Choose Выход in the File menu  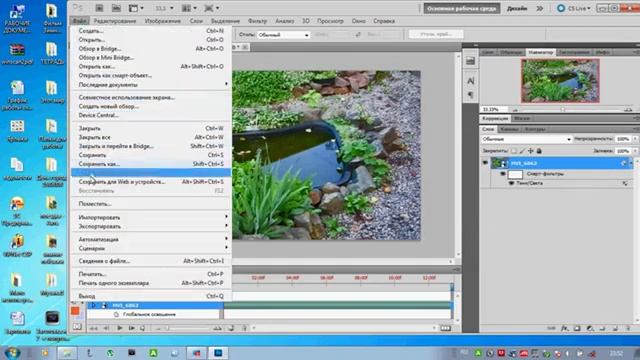pyautogui.click(x=151, y=296)
